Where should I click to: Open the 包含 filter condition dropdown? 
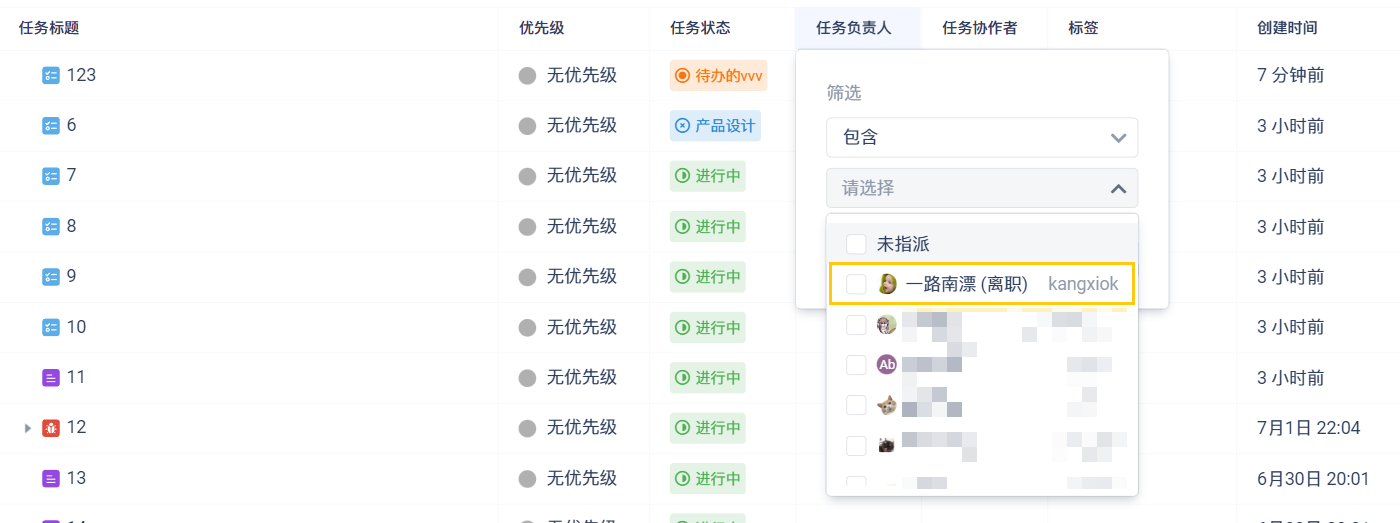(981, 137)
